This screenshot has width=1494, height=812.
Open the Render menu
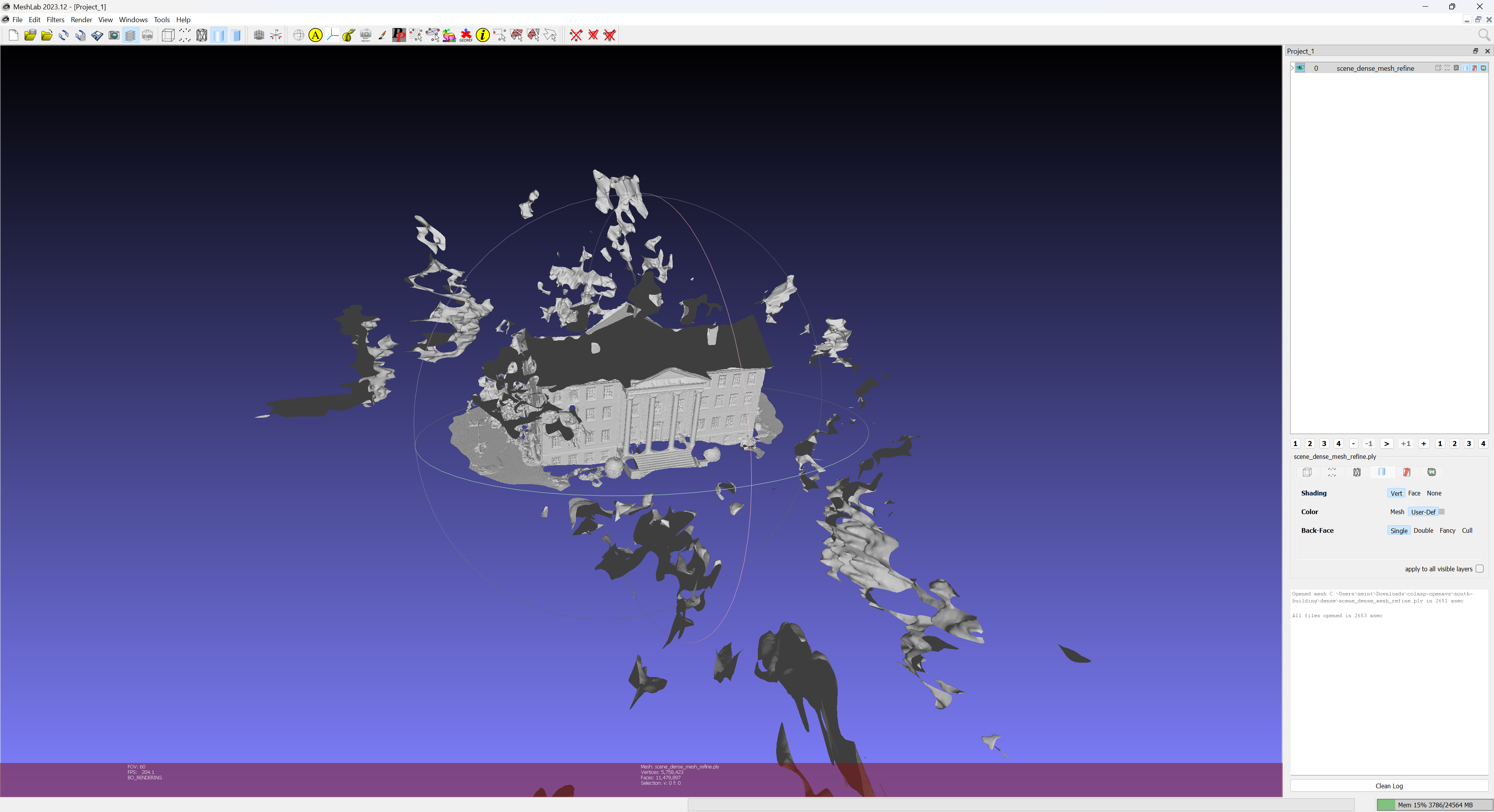click(81, 20)
